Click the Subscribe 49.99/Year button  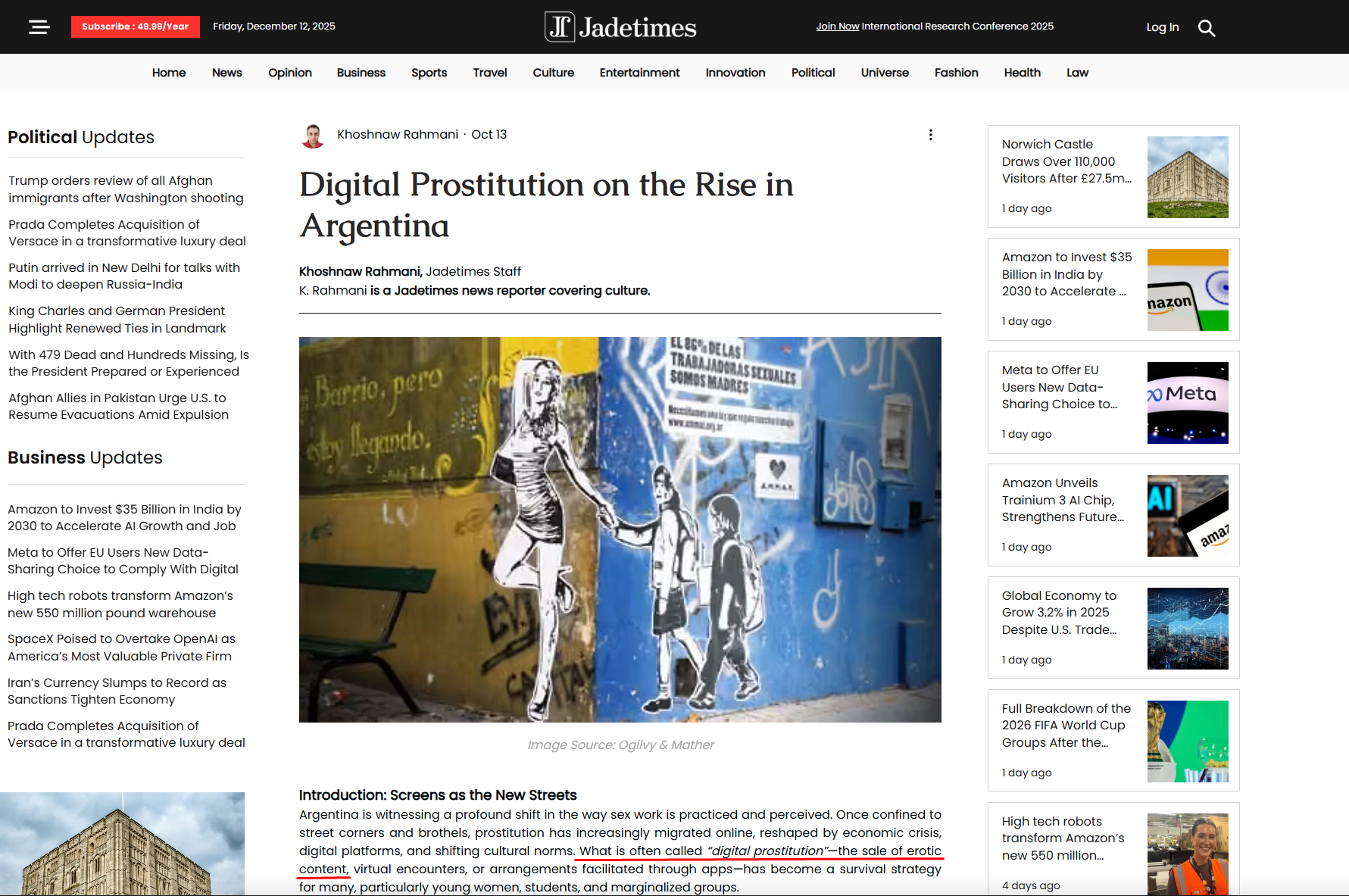(x=136, y=27)
